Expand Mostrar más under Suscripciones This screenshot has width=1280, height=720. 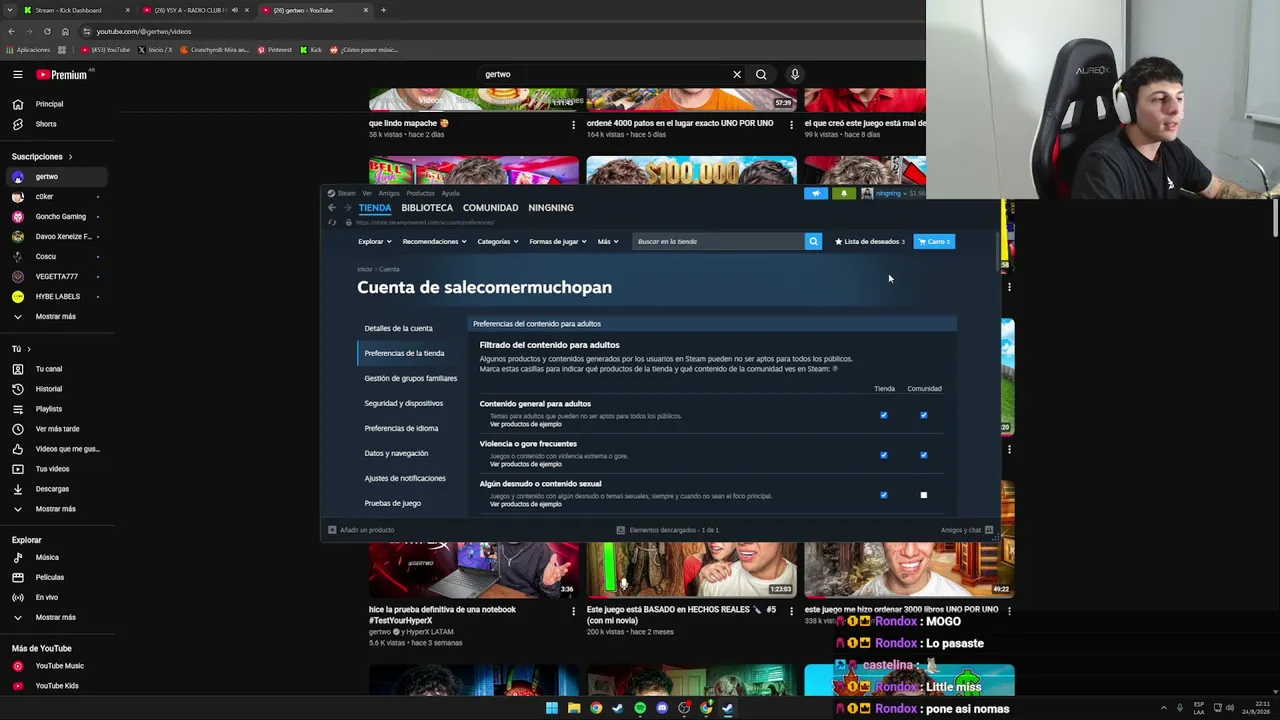click(55, 317)
